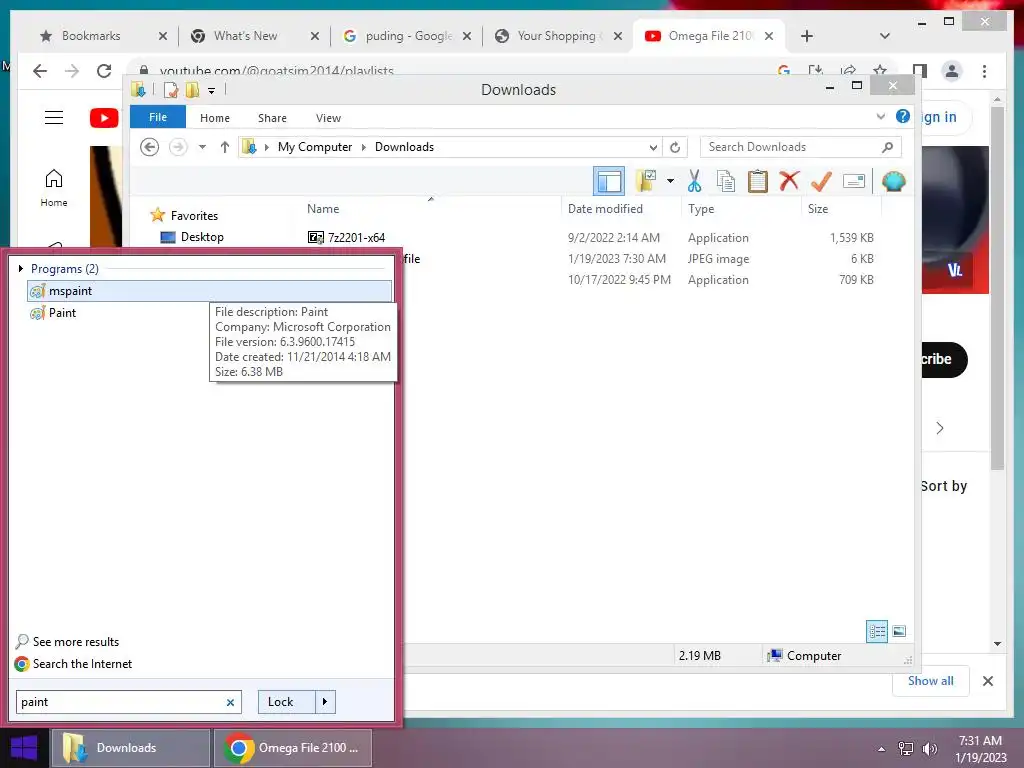Refresh the Downloads folder
The height and width of the screenshot is (768, 1024).
[675, 148]
